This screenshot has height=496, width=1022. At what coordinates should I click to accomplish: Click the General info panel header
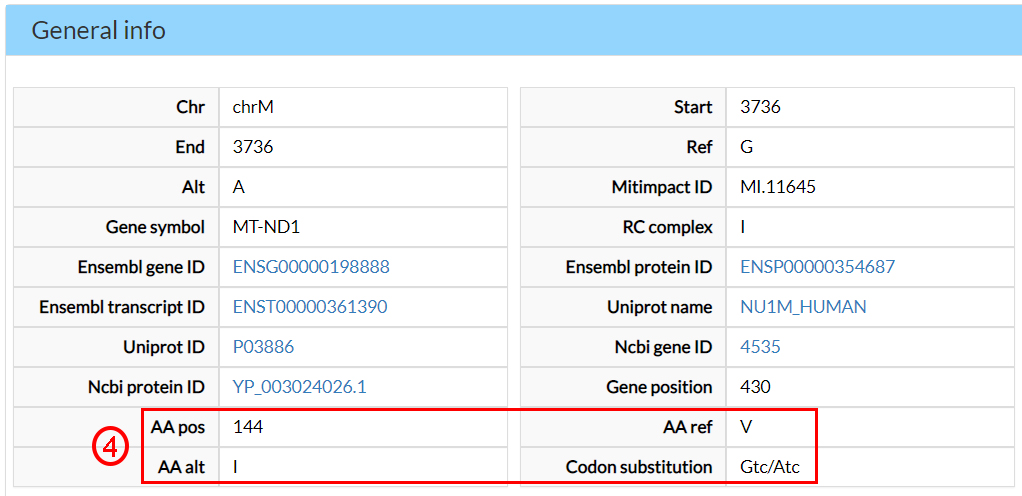click(x=98, y=31)
